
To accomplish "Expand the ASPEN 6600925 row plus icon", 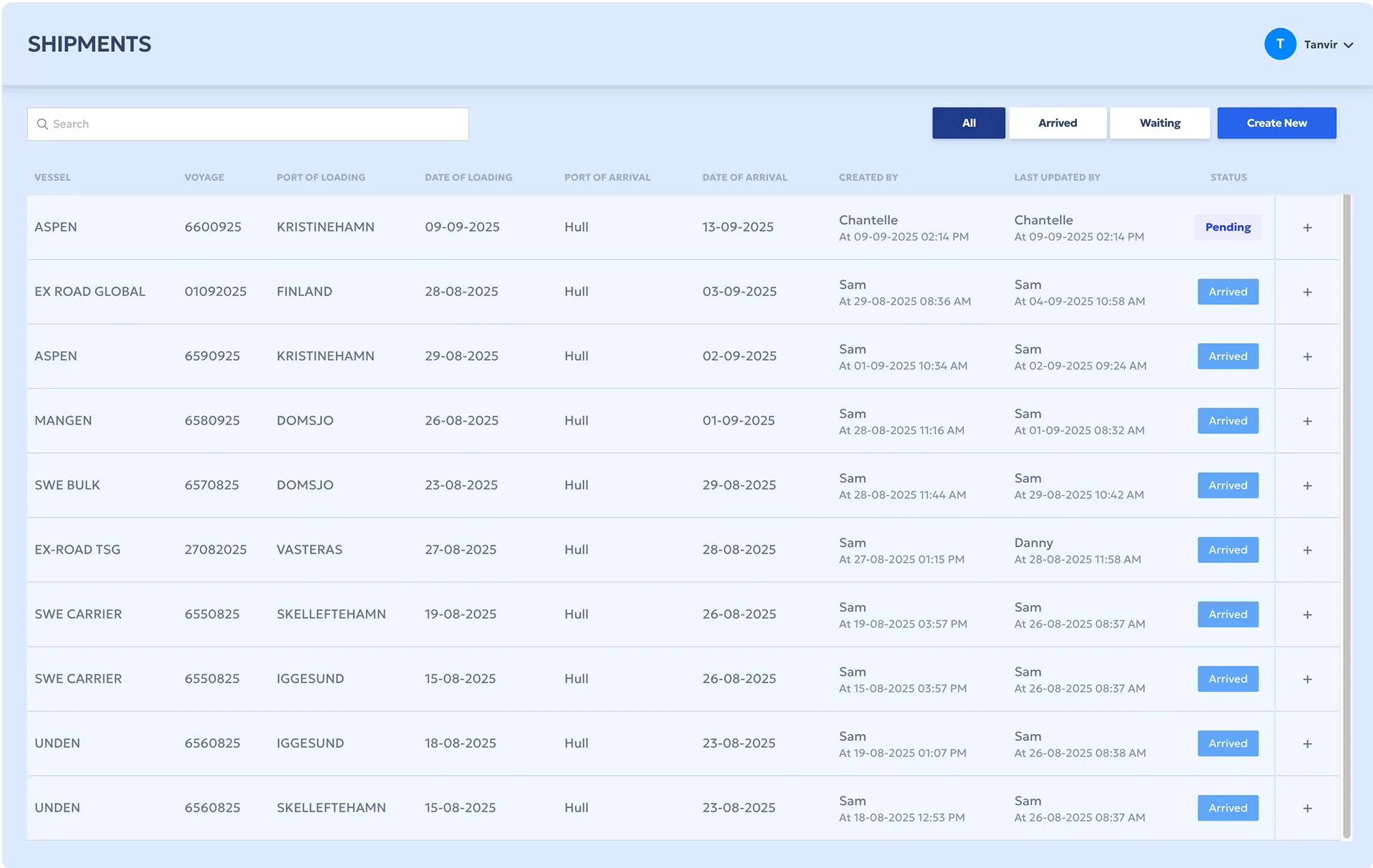I will (1307, 228).
